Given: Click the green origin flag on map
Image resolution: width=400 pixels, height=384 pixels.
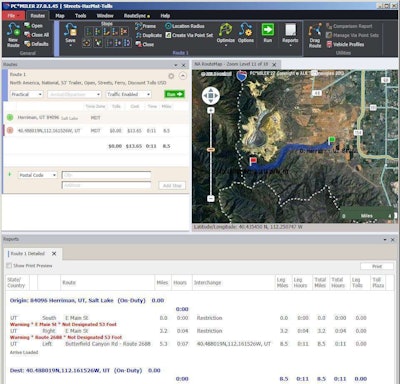Looking at the screenshot, I should click(x=331, y=140).
